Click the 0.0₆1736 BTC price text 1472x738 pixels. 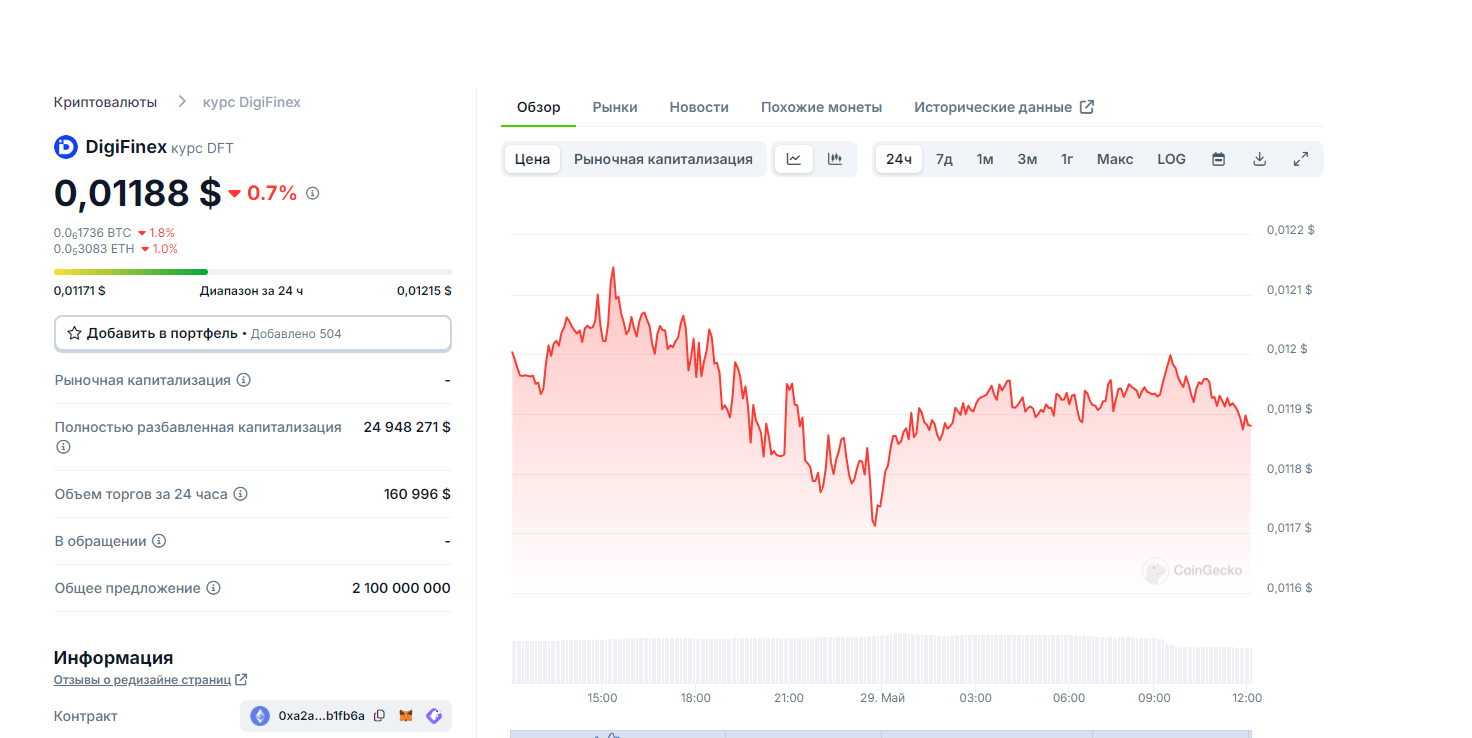(x=93, y=233)
